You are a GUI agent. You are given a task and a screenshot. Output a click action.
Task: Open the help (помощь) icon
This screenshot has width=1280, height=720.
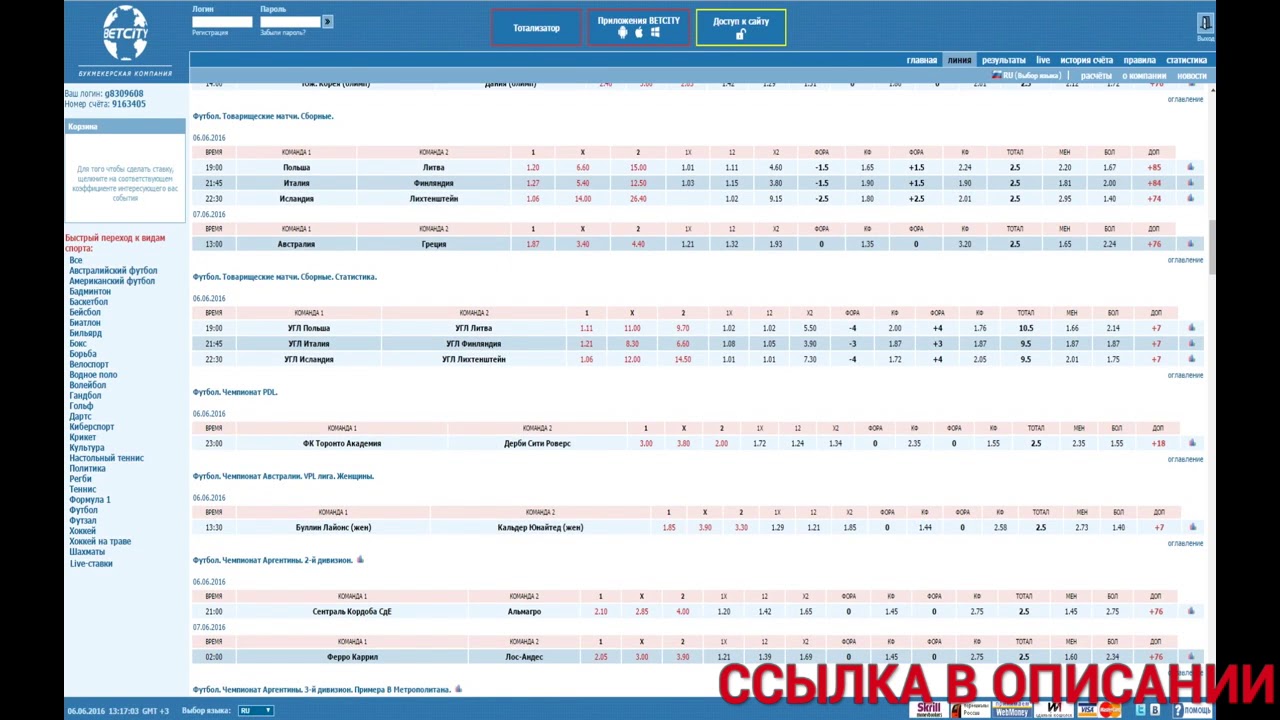tap(1192, 710)
